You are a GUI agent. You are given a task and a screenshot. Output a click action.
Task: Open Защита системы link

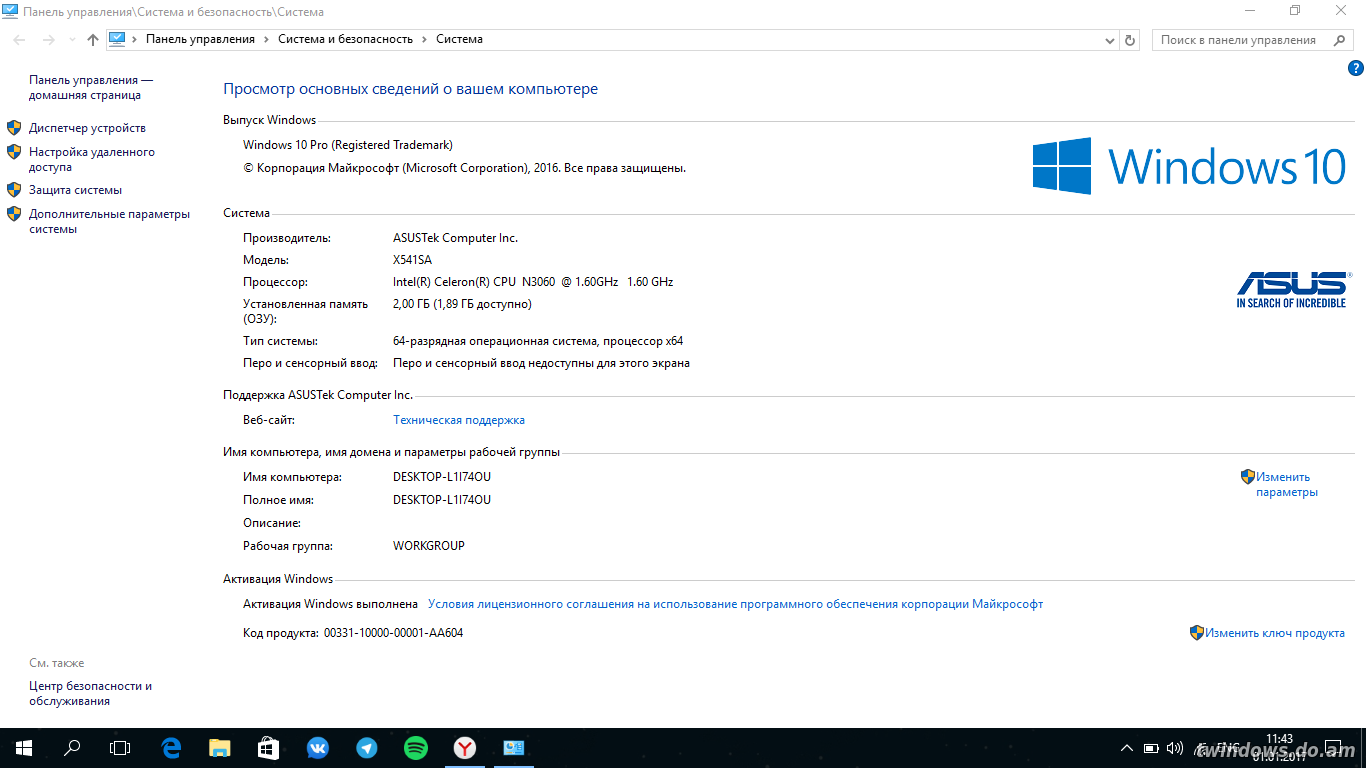(x=75, y=190)
